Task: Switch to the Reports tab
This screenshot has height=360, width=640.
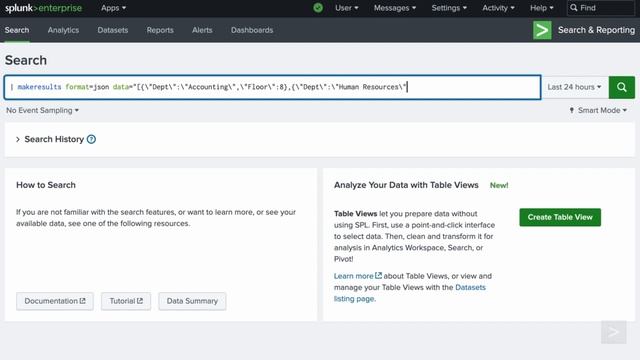Action: [x=160, y=30]
